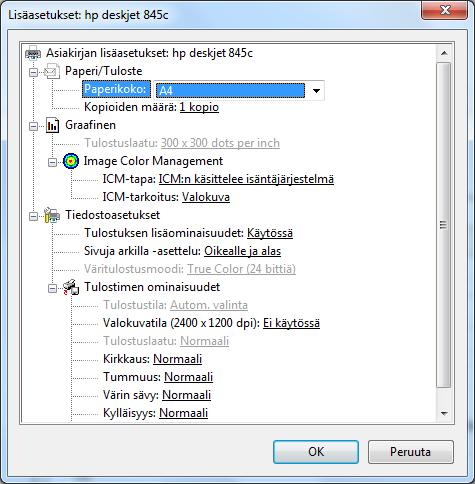The width and height of the screenshot is (475, 484).
Task: Click the Tulostimen ominaisuudet icon
Action: tap(71, 287)
